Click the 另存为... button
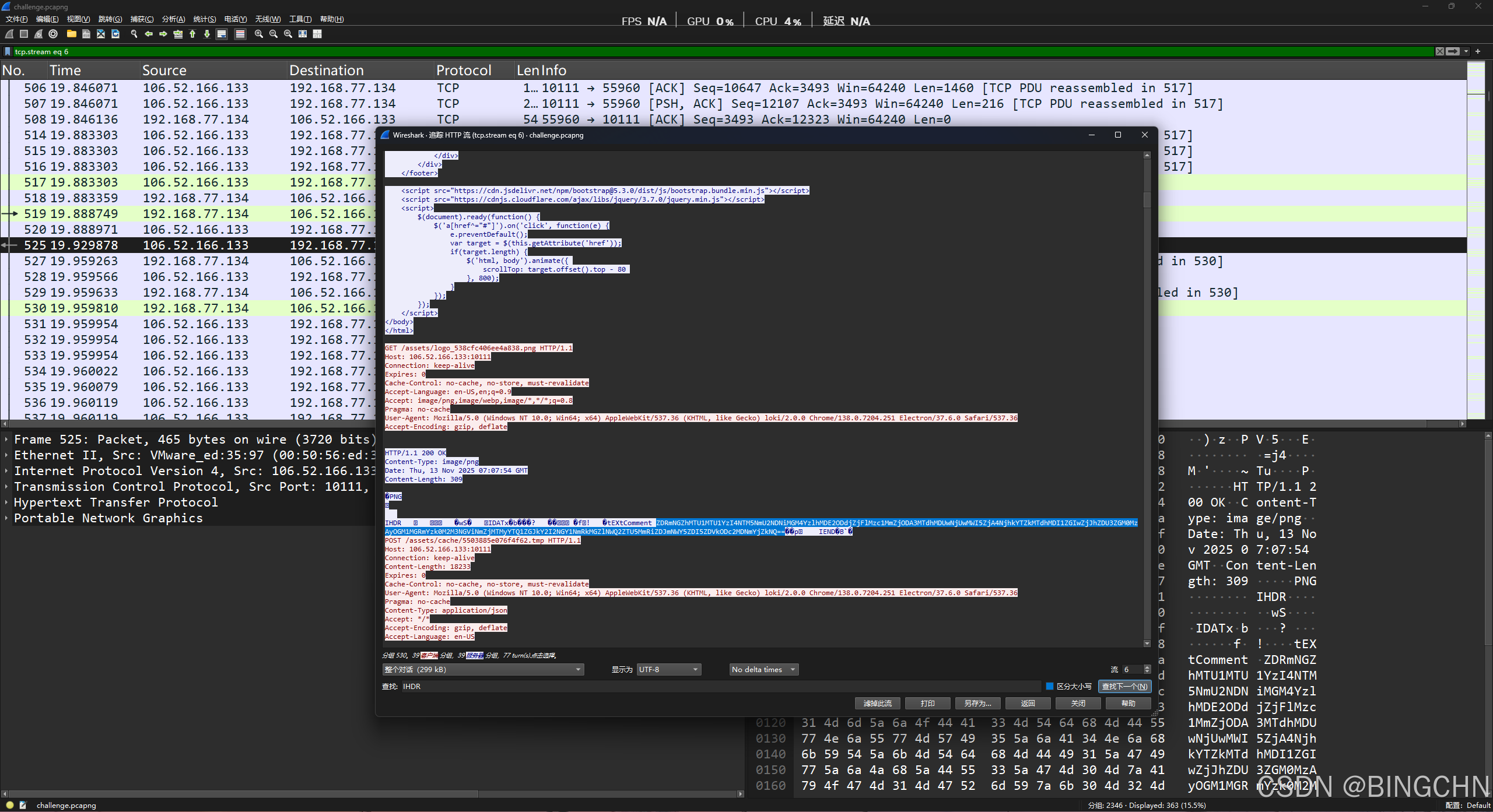The height and width of the screenshot is (812, 1493). click(977, 703)
